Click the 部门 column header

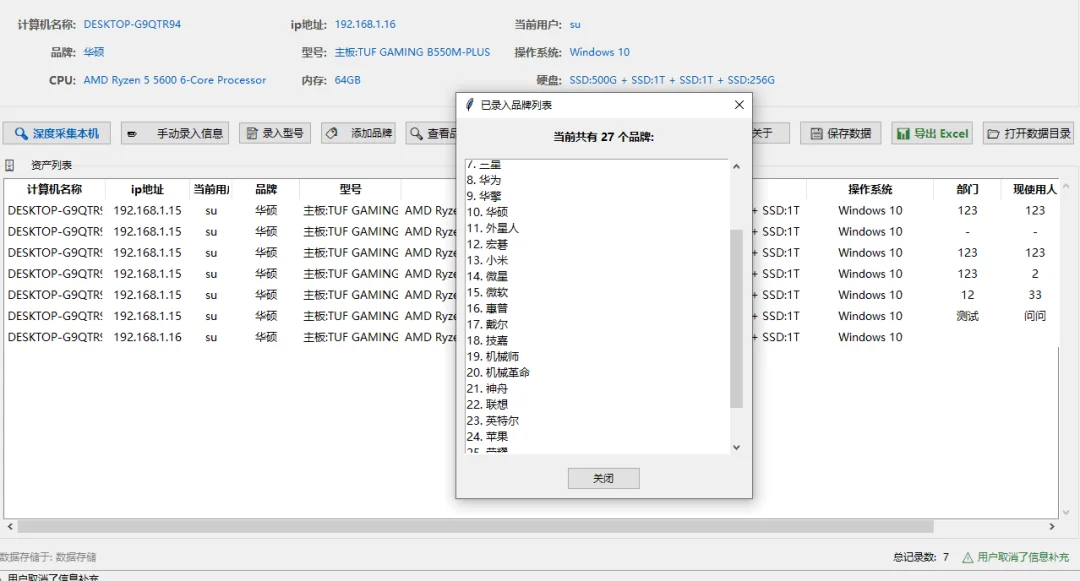(x=967, y=189)
